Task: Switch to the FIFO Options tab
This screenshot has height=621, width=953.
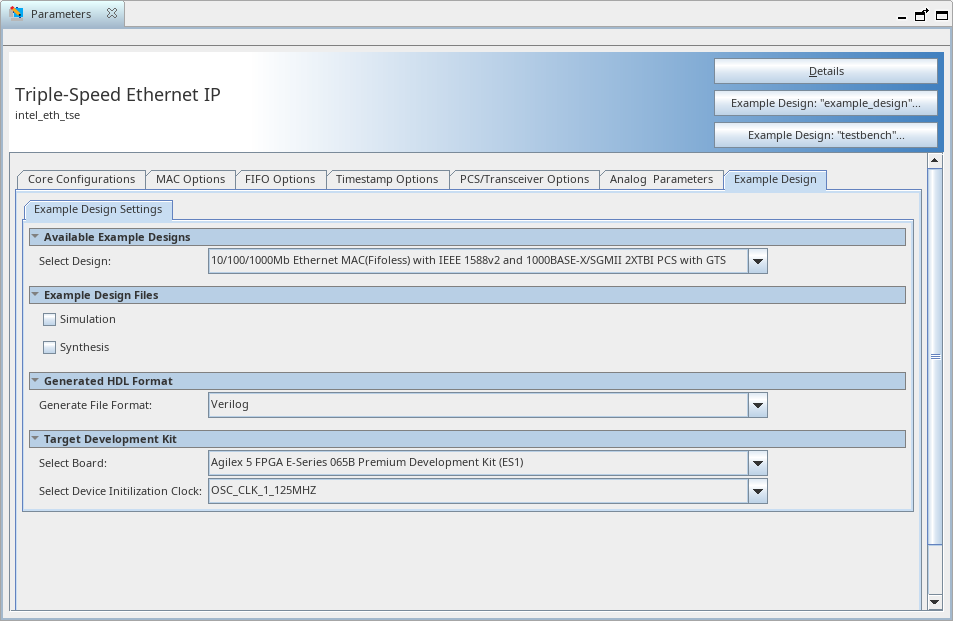Action: click(280, 179)
